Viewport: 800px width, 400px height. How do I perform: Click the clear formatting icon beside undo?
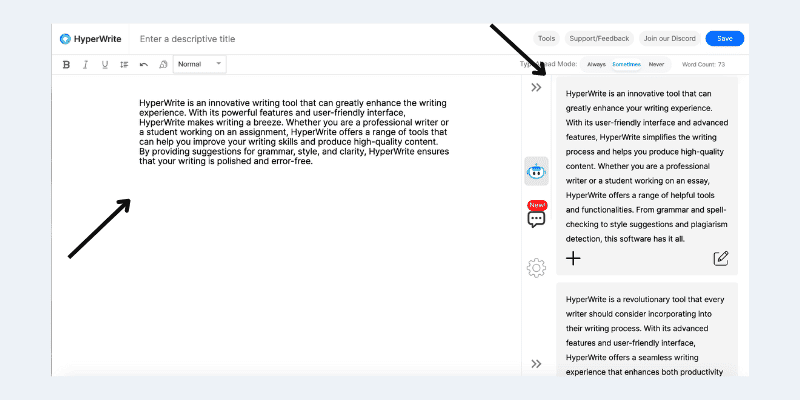pos(163,65)
